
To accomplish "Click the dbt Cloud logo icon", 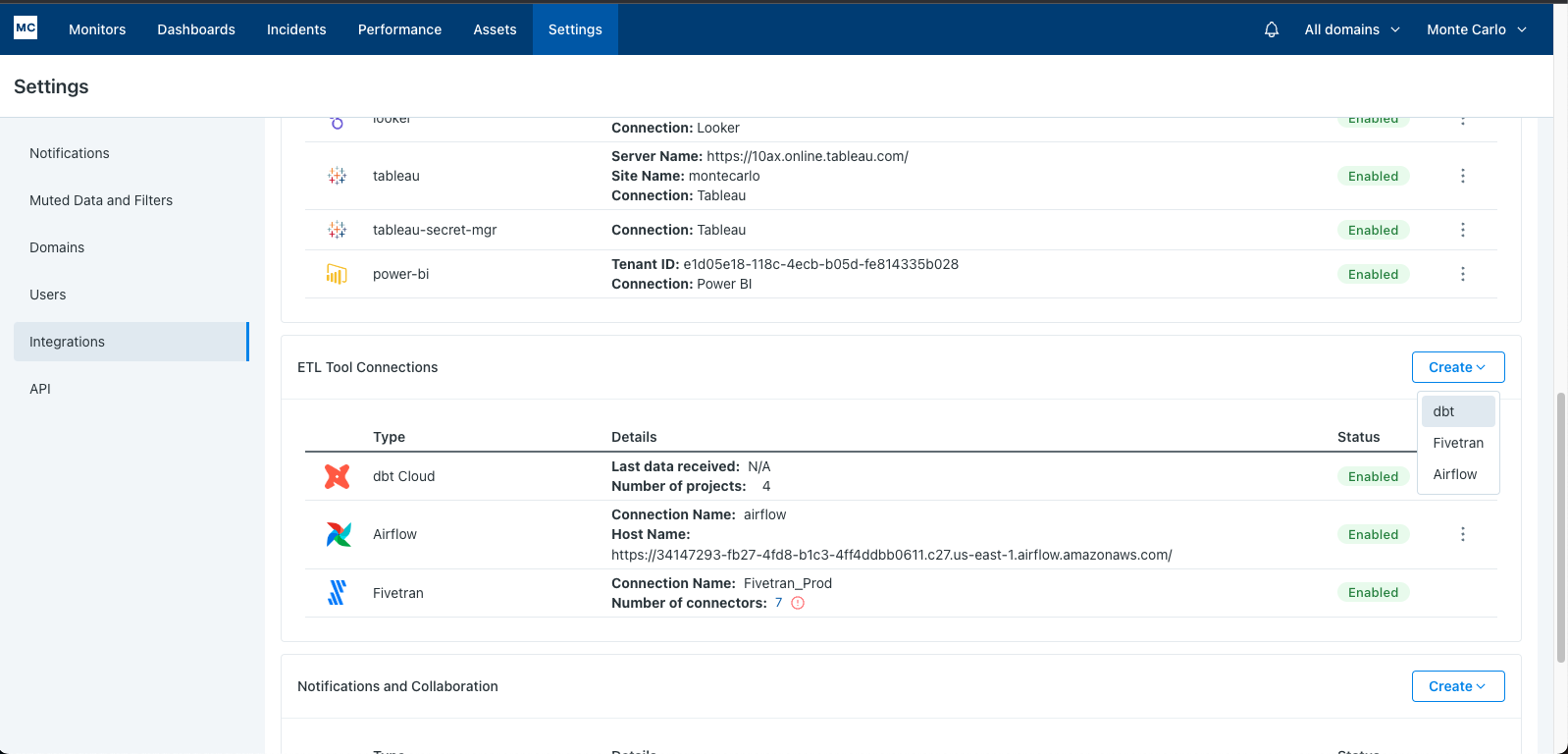I will click(338, 476).
